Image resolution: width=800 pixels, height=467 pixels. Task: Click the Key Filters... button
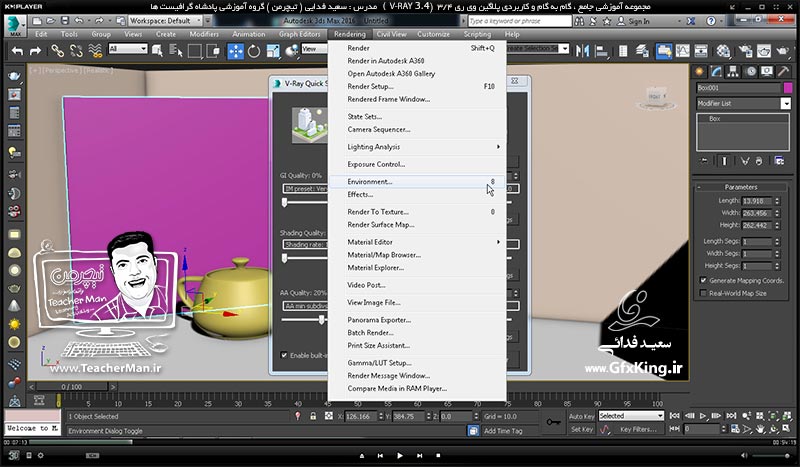click(638, 429)
